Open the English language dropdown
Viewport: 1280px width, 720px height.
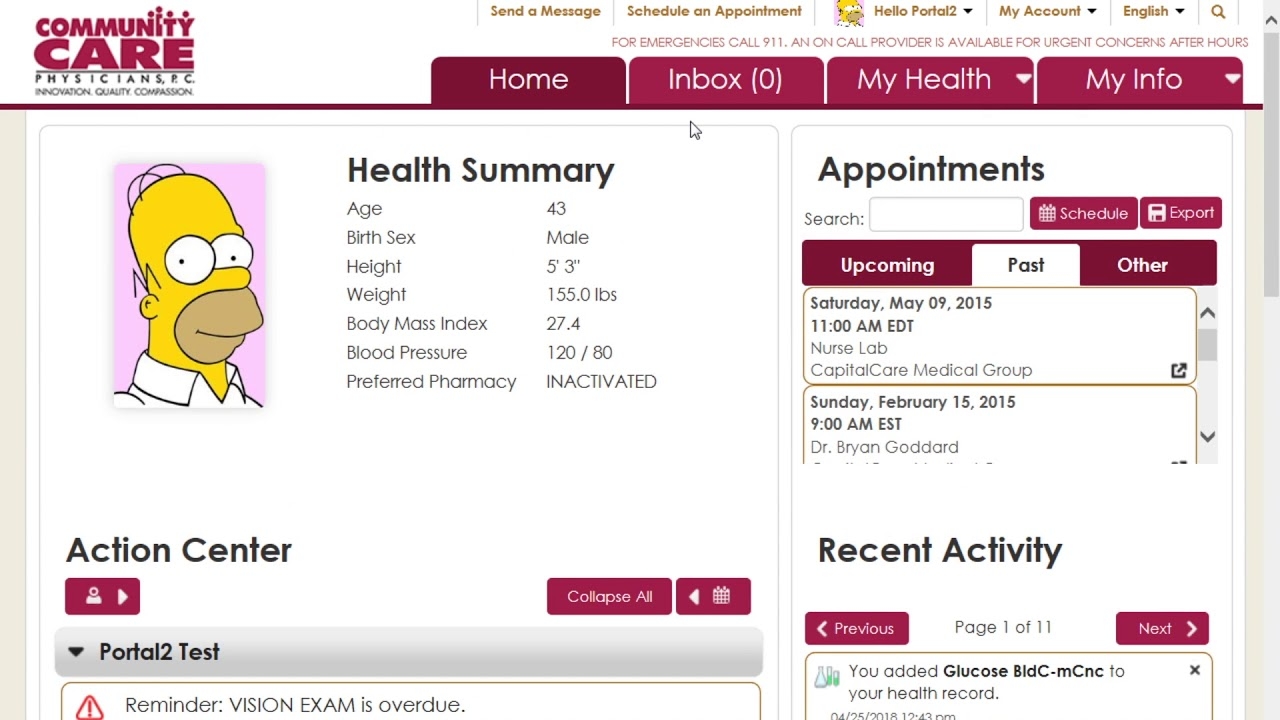1154,11
